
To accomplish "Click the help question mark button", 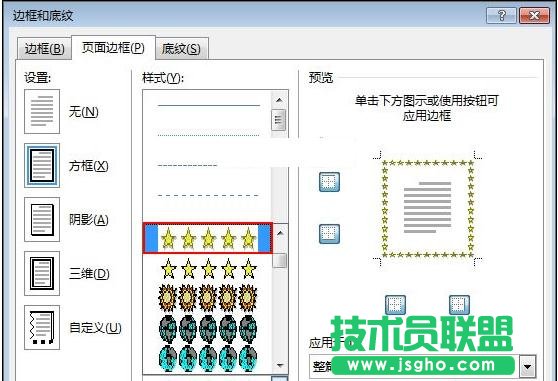I will [501, 16].
